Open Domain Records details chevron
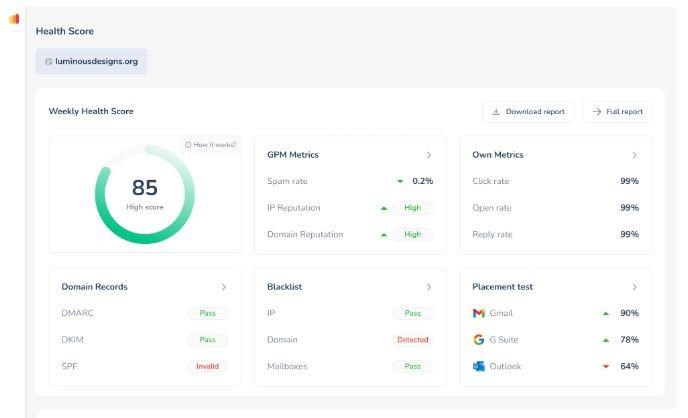Screen dimensions: 688x418 (224, 287)
